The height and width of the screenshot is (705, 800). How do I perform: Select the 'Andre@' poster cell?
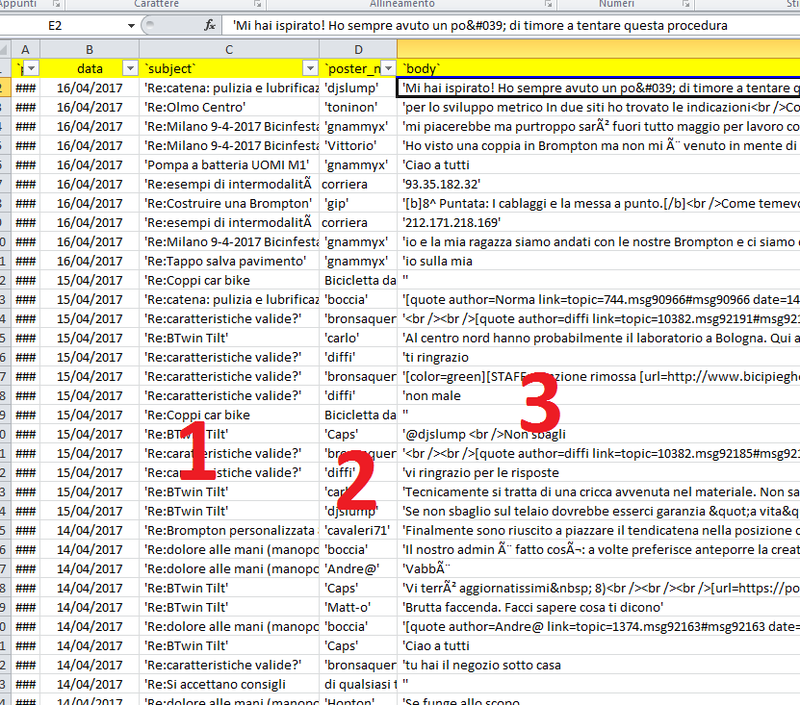click(x=358, y=569)
